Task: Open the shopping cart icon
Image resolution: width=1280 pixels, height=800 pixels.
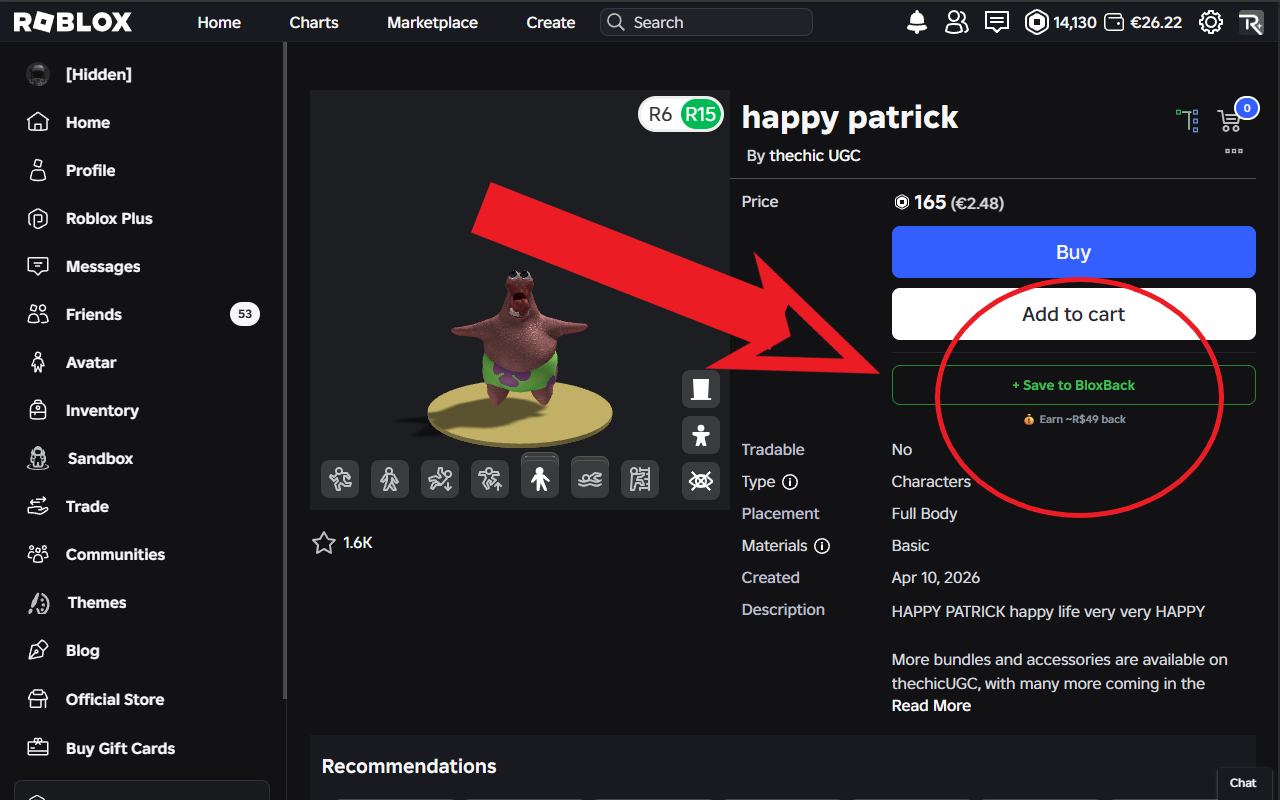Action: click(1230, 121)
